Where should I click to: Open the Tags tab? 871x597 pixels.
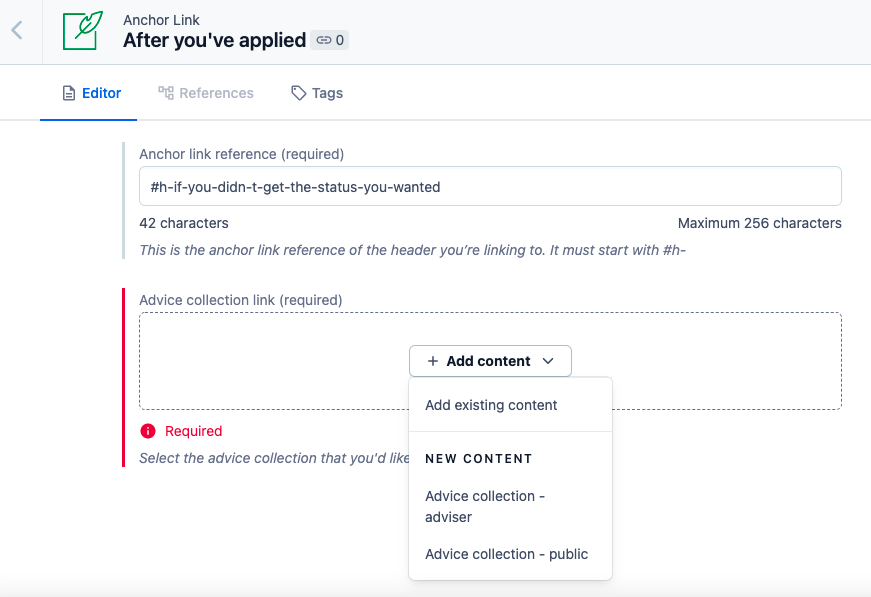click(327, 93)
